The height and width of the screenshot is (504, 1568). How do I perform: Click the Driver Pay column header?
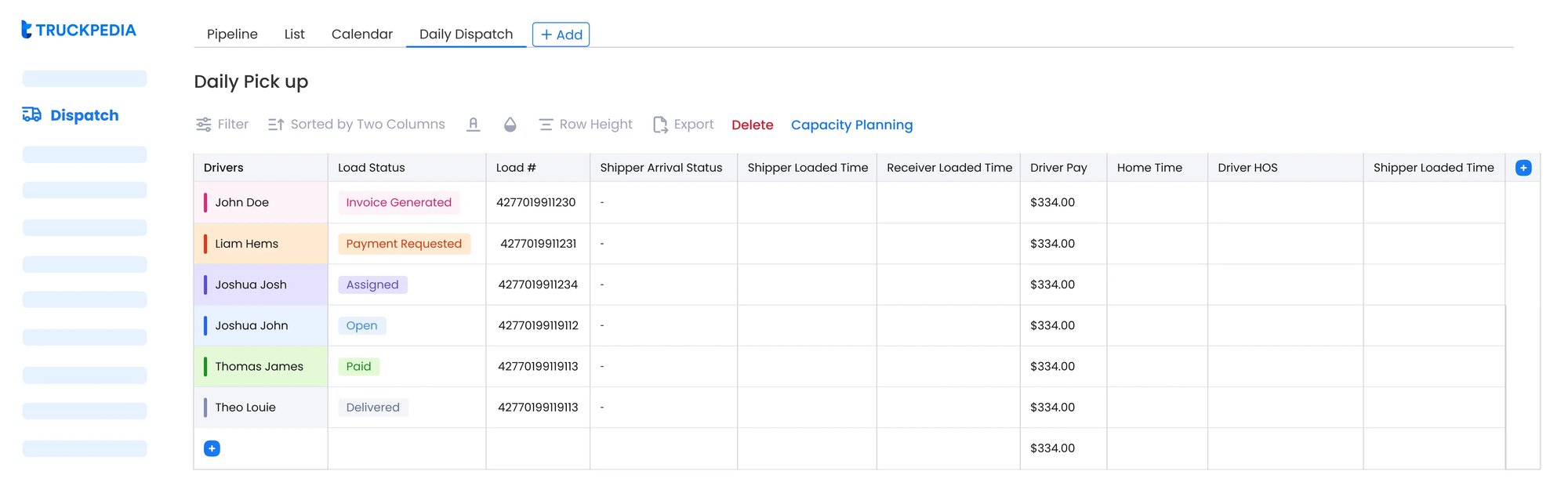coord(1058,168)
